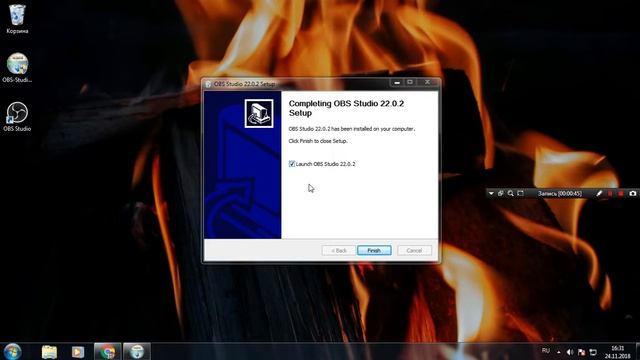Click the Finish button

coord(374,250)
